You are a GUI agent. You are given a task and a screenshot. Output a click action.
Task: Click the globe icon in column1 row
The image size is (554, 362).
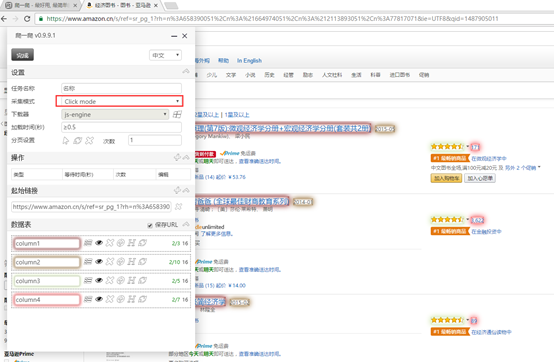(120, 243)
